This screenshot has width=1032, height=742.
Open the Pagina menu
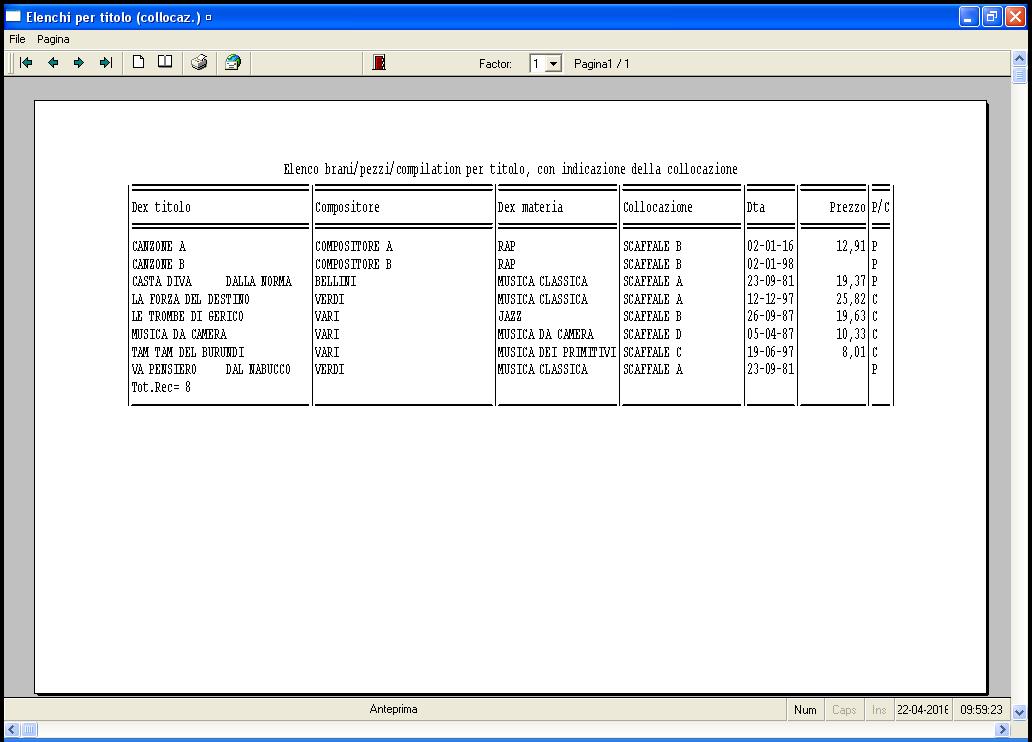coord(53,40)
